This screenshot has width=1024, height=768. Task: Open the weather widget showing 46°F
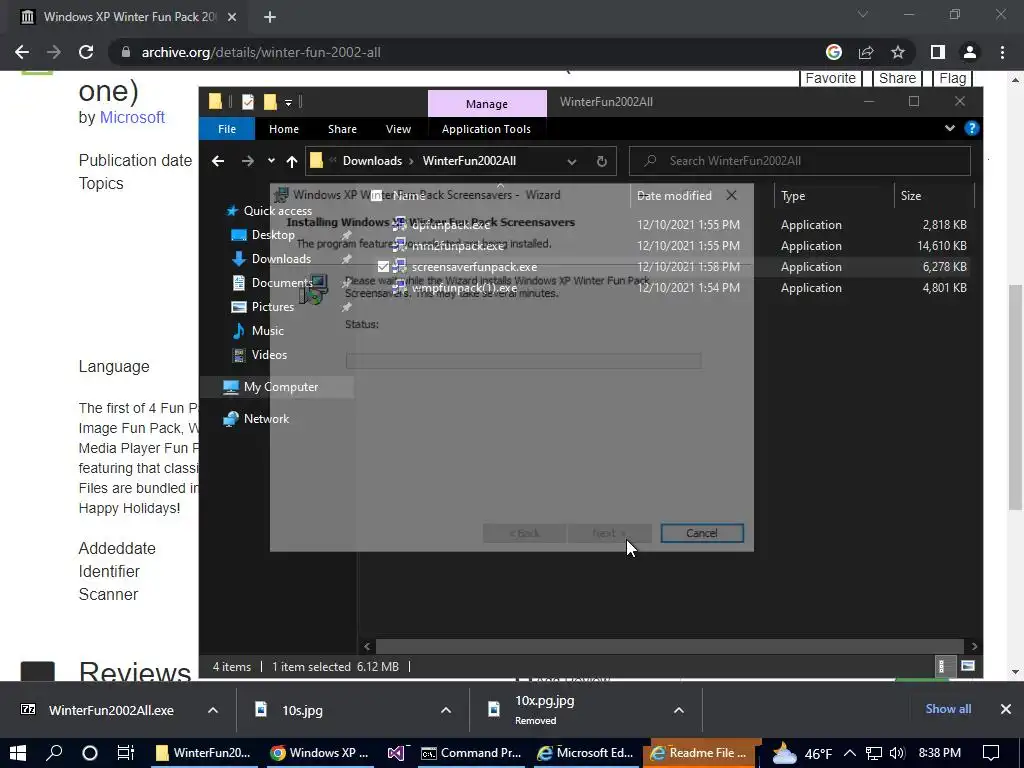802,753
